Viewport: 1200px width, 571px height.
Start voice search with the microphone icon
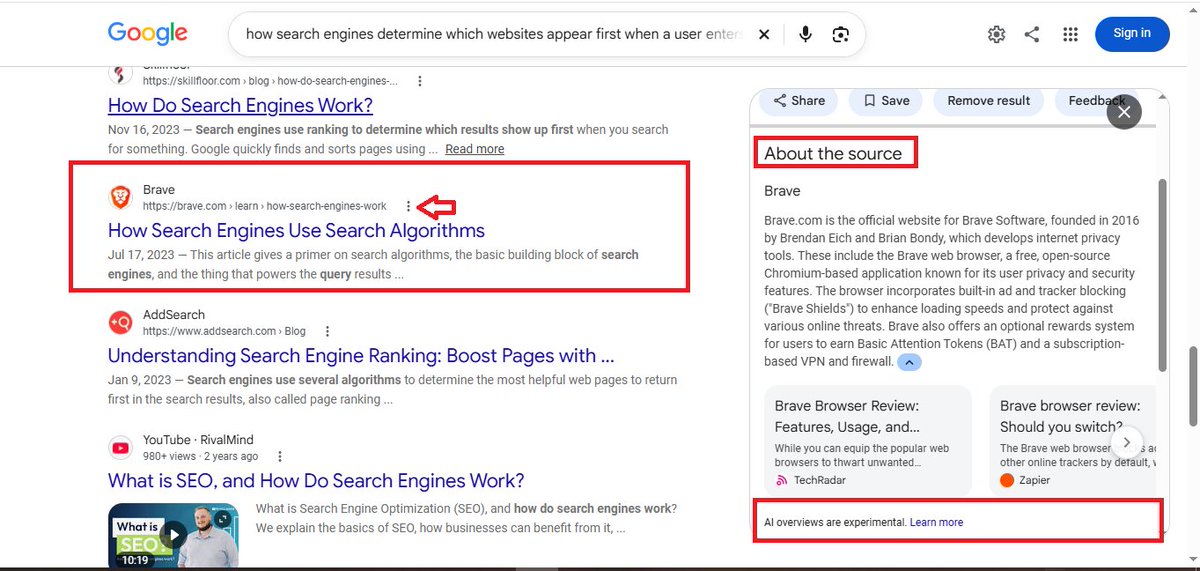(x=805, y=34)
